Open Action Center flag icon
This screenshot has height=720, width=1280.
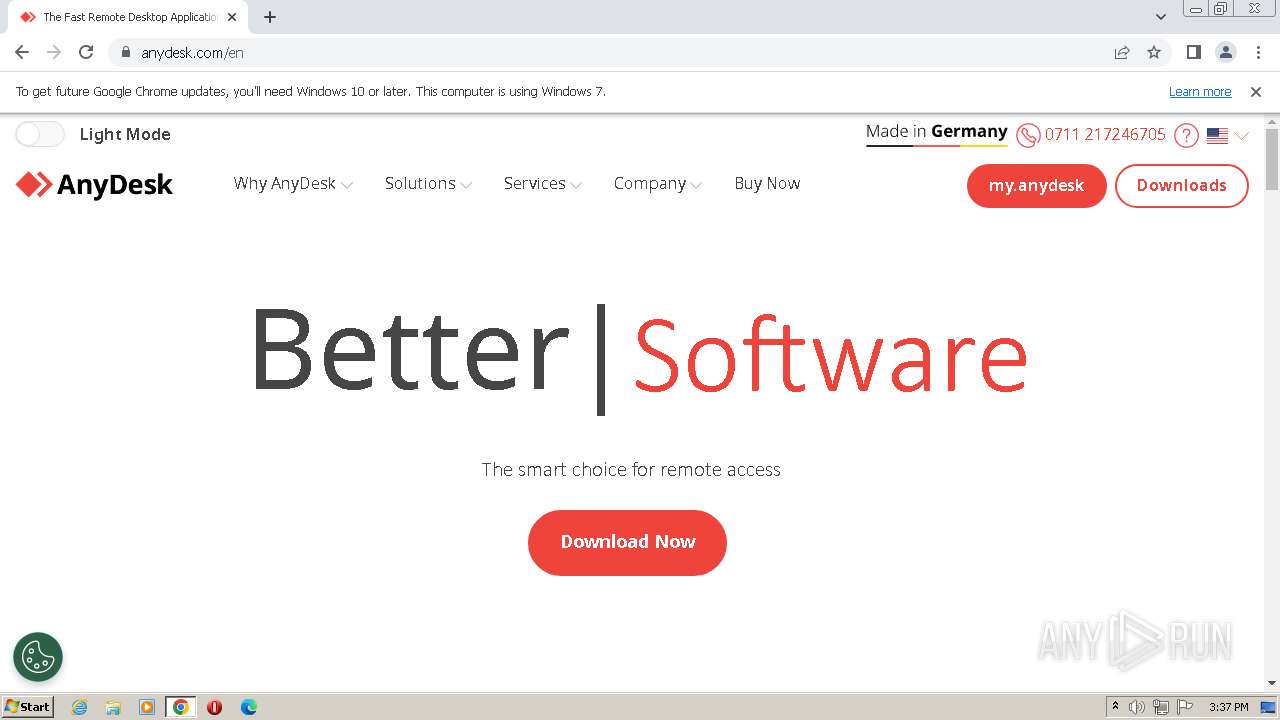[x=1185, y=707]
